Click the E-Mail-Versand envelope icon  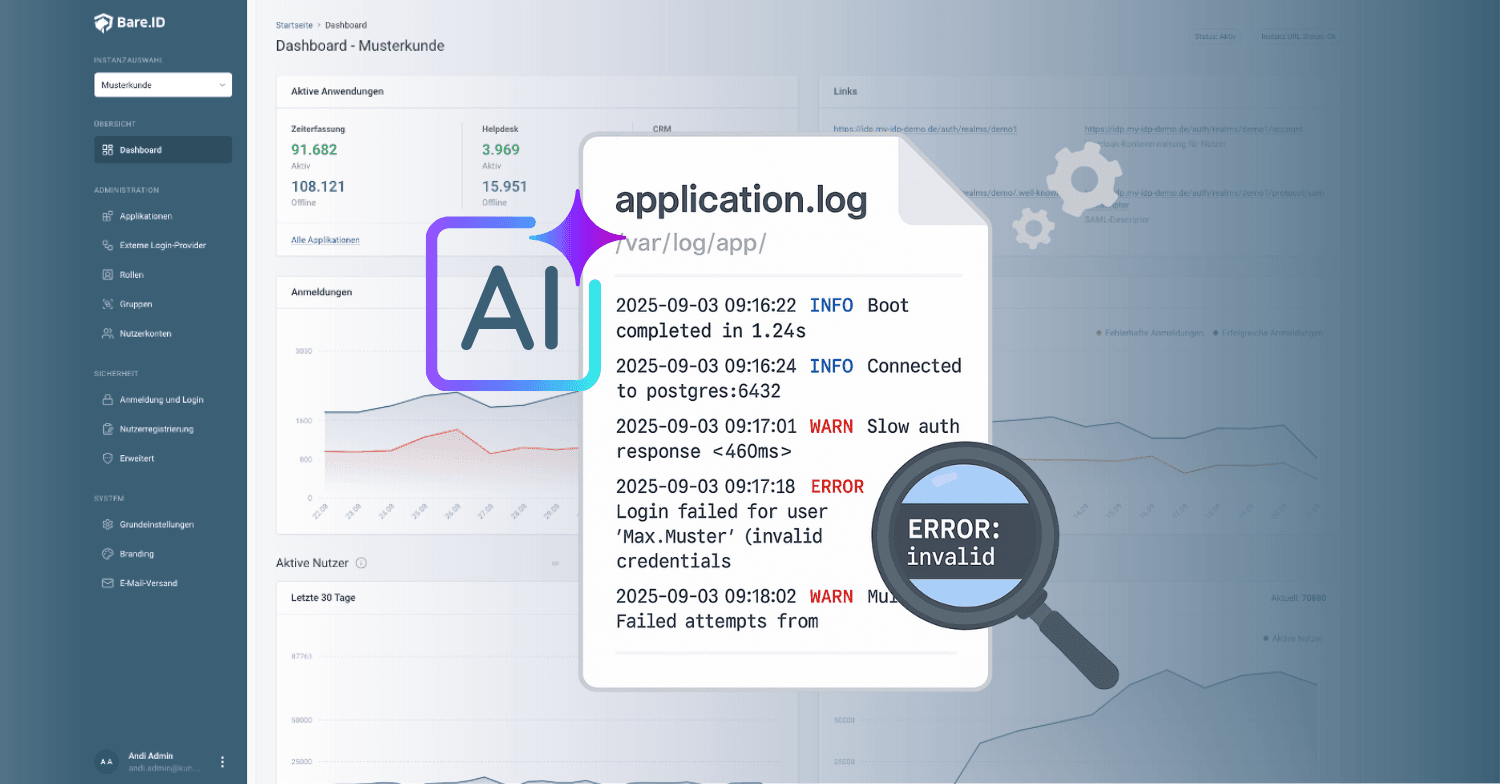click(x=108, y=583)
